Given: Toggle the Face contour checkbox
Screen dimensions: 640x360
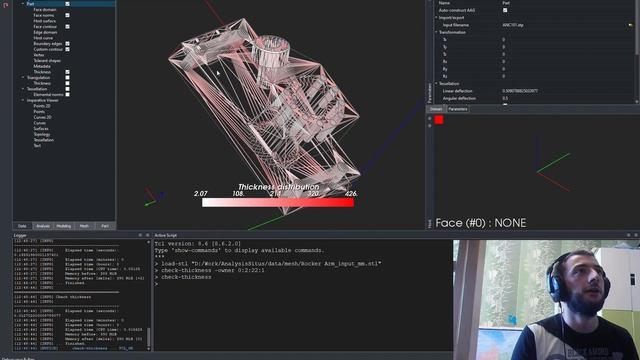Looking at the screenshot, I should pos(67,27).
